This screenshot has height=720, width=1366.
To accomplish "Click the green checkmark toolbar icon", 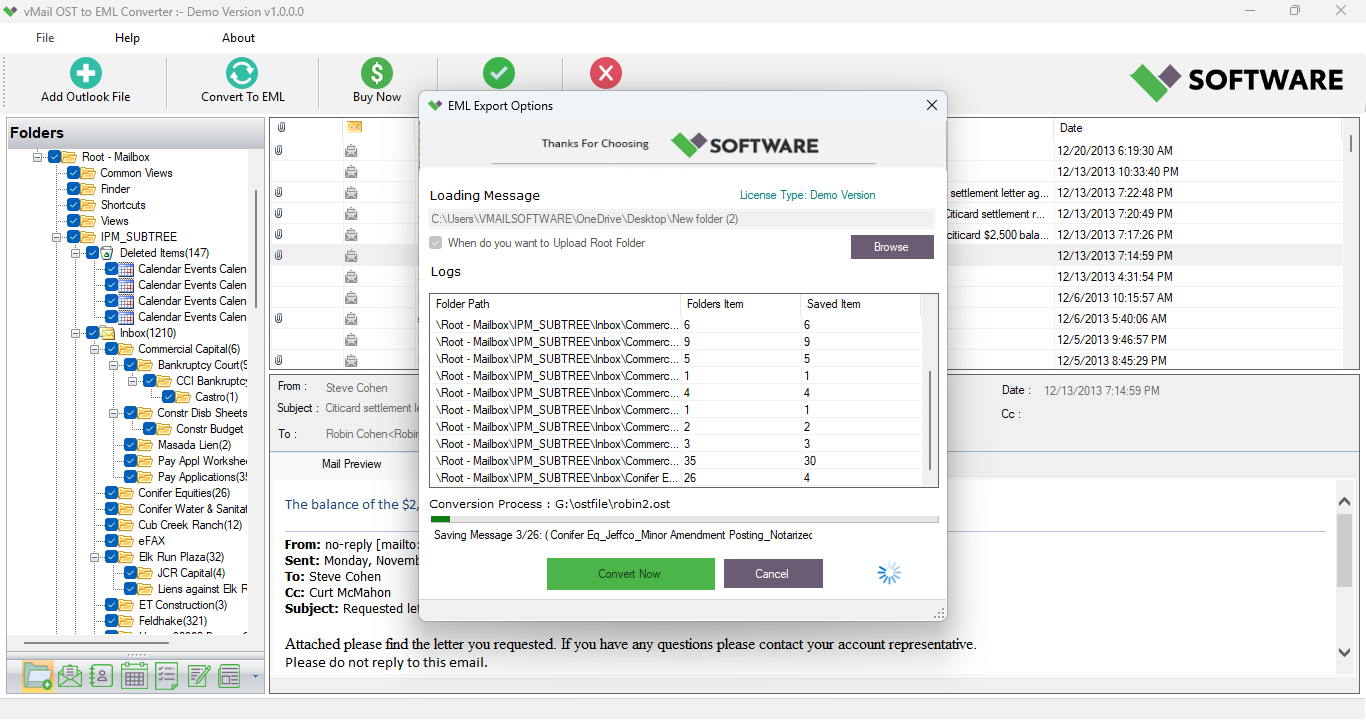I will click(499, 73).
